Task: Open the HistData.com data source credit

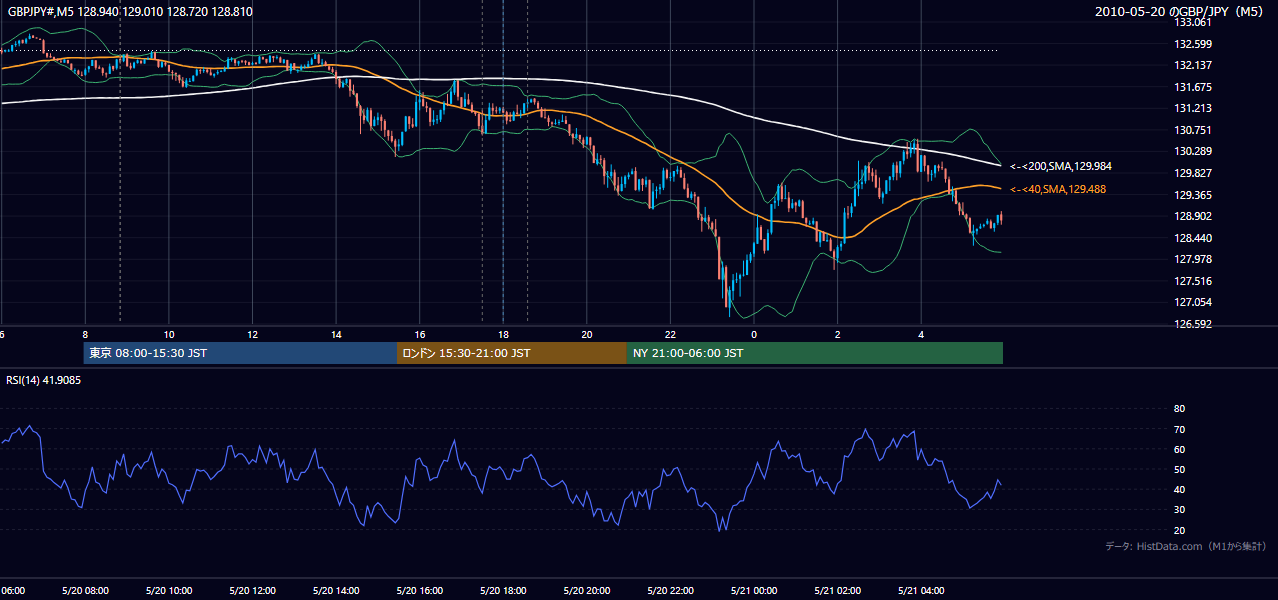Action: pos(1185,546)
